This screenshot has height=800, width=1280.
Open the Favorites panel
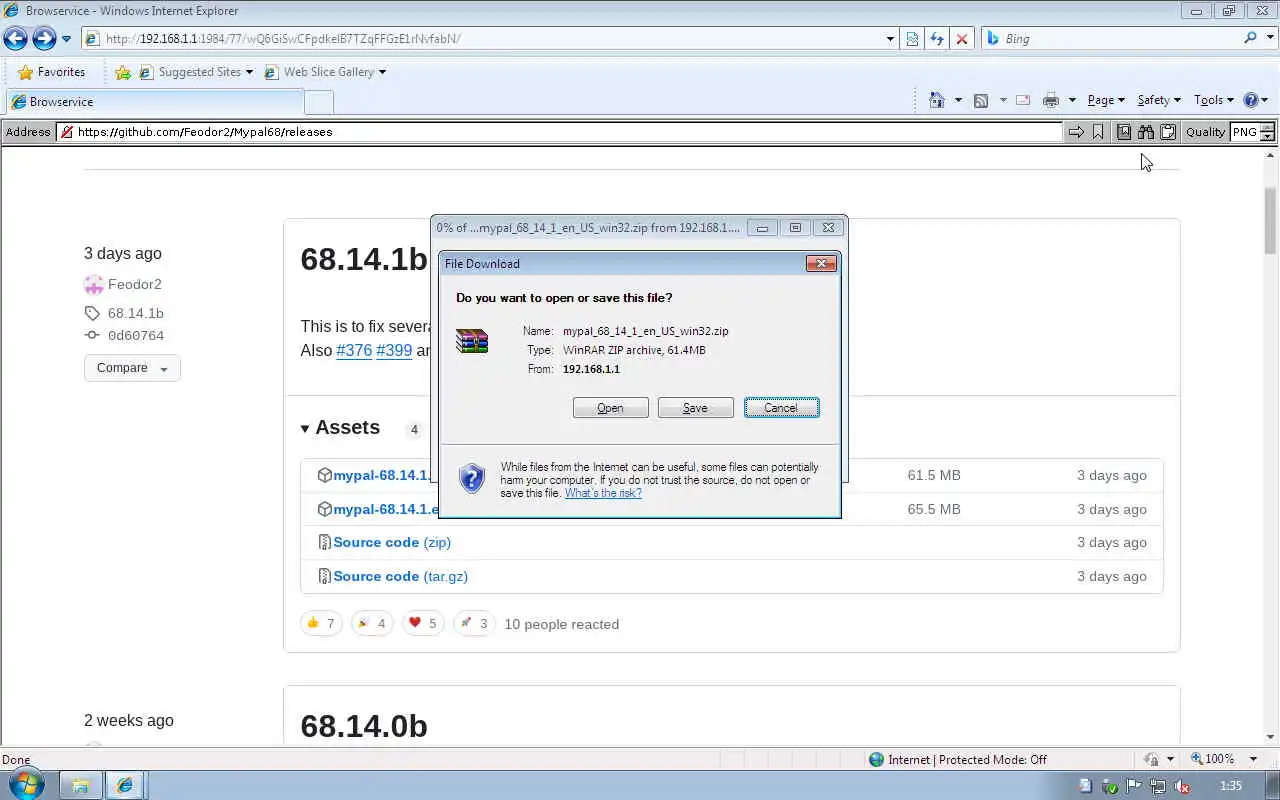point(51,72)
